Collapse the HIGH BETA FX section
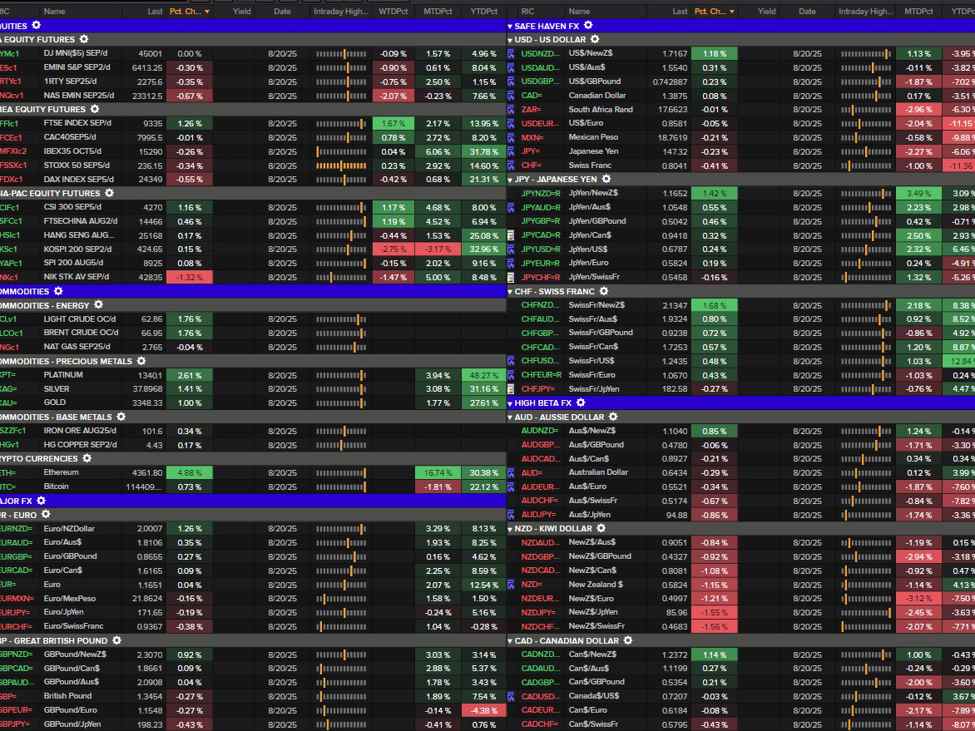This screenshot has width=975, height=731. click(510, 403)
